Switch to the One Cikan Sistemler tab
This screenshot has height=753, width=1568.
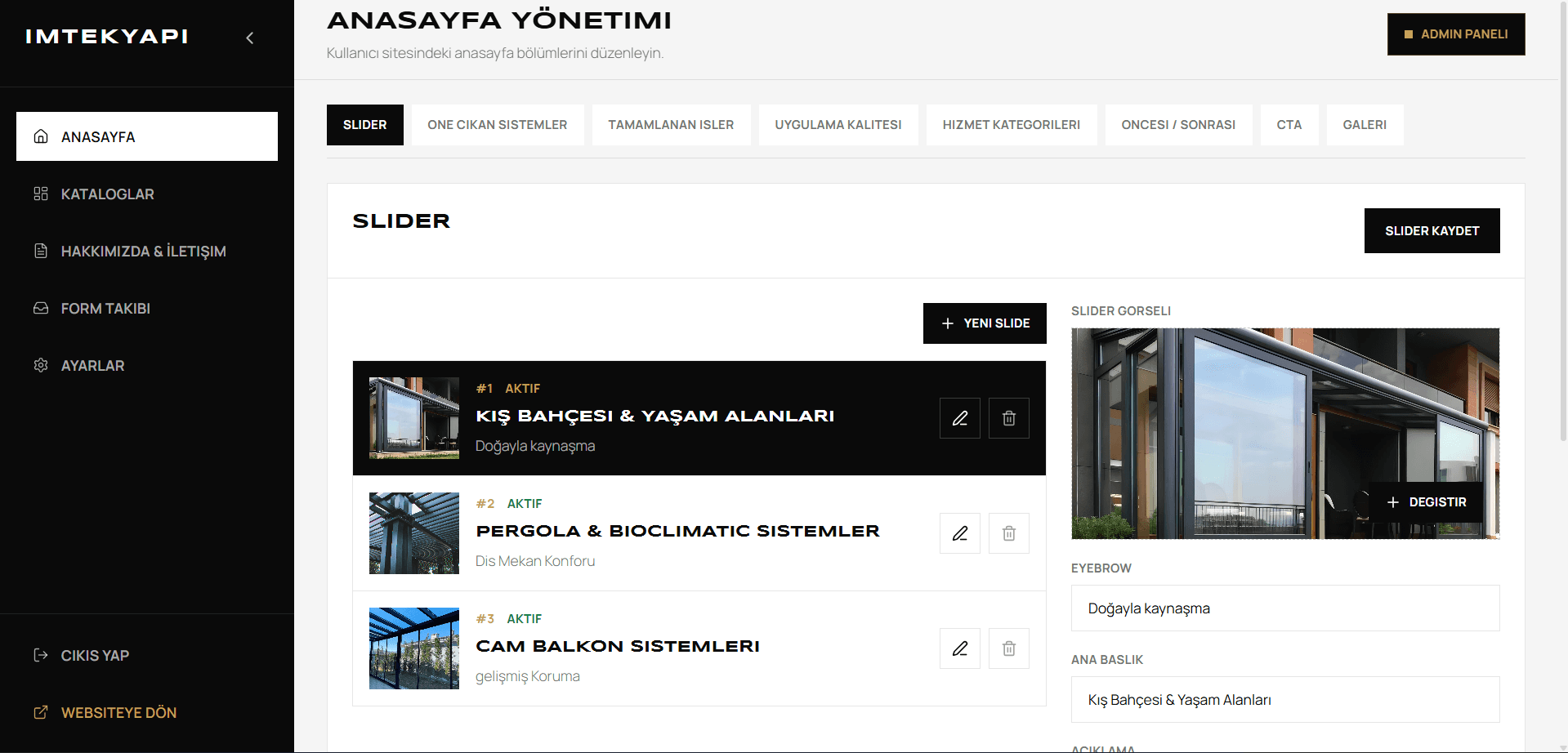pyautogui.click(x=498, y=125)
